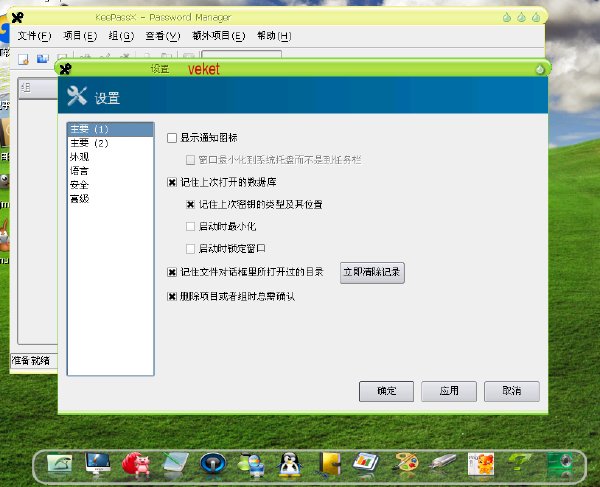Viewport: 600px width, 487px height.
Task: Open the 查看(V) menu
Action: click(163, 36)
